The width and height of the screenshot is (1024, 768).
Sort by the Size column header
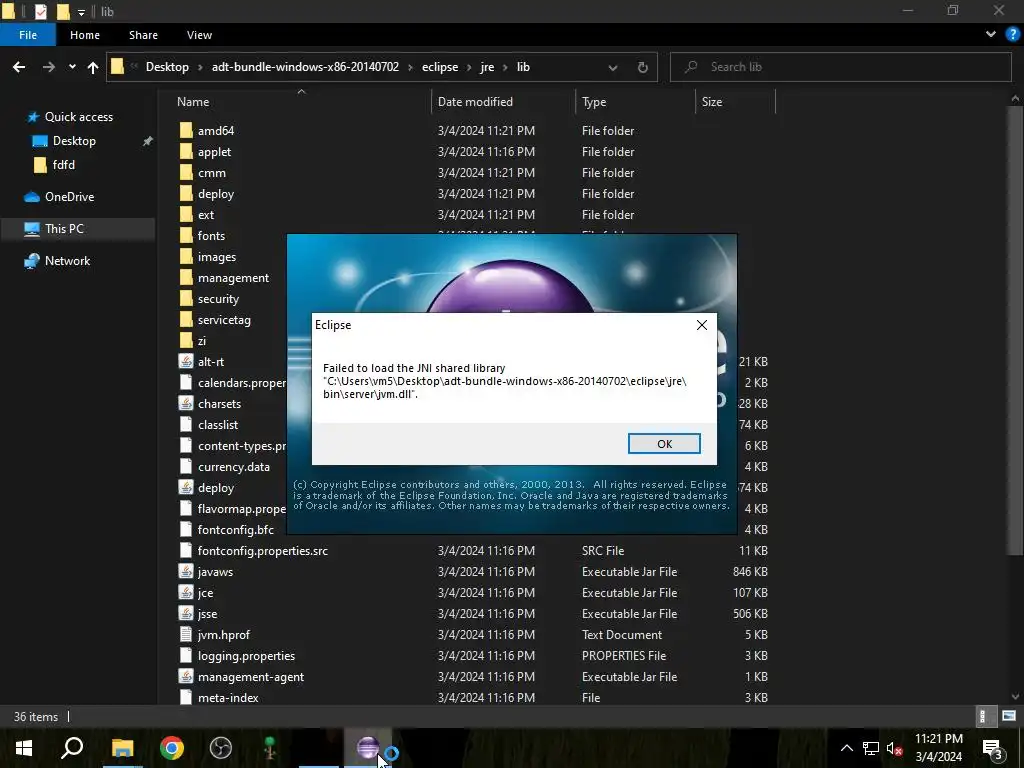tap(712, 102)
